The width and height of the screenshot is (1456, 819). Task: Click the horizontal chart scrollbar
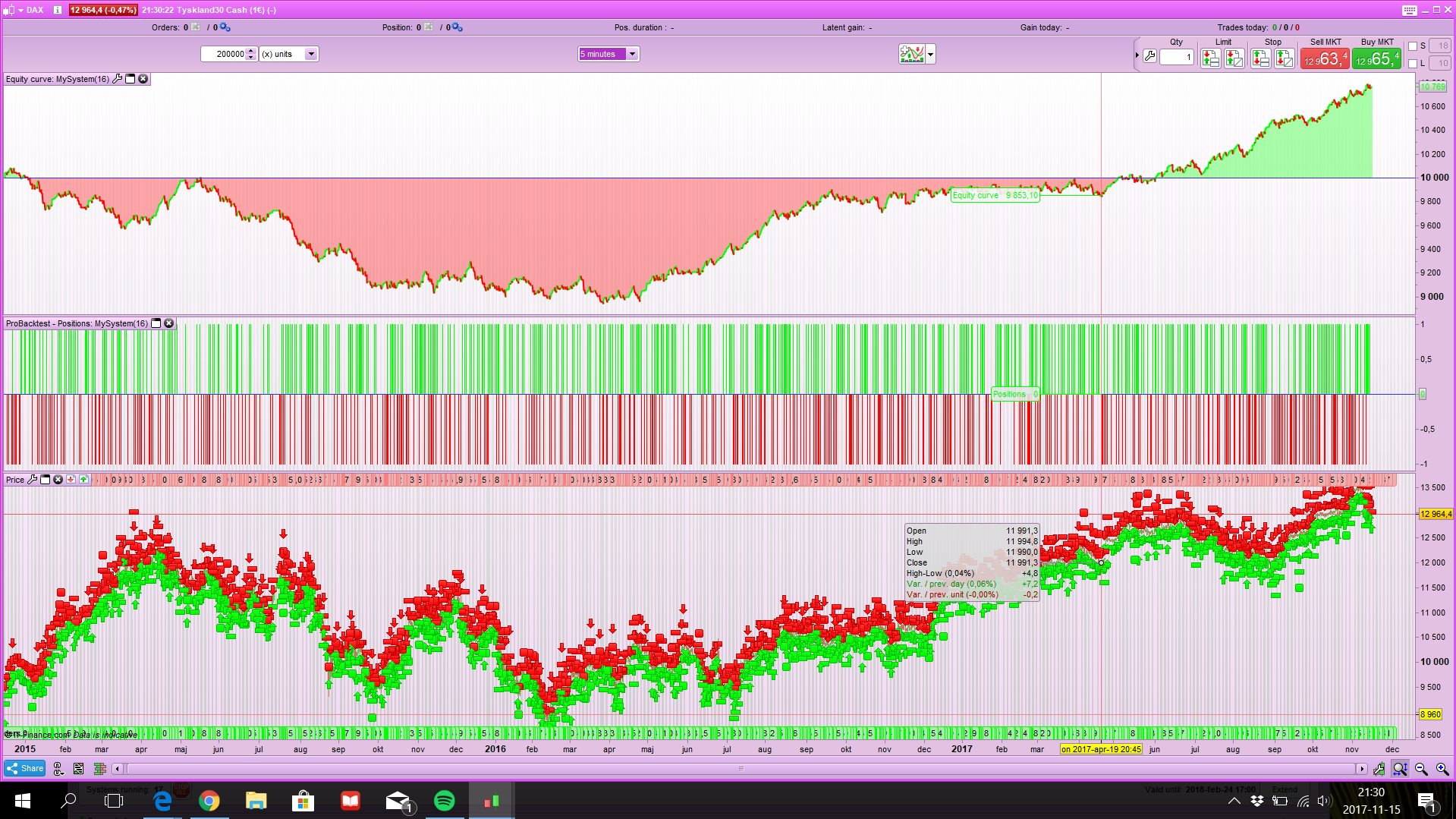(x=741, y=769)
